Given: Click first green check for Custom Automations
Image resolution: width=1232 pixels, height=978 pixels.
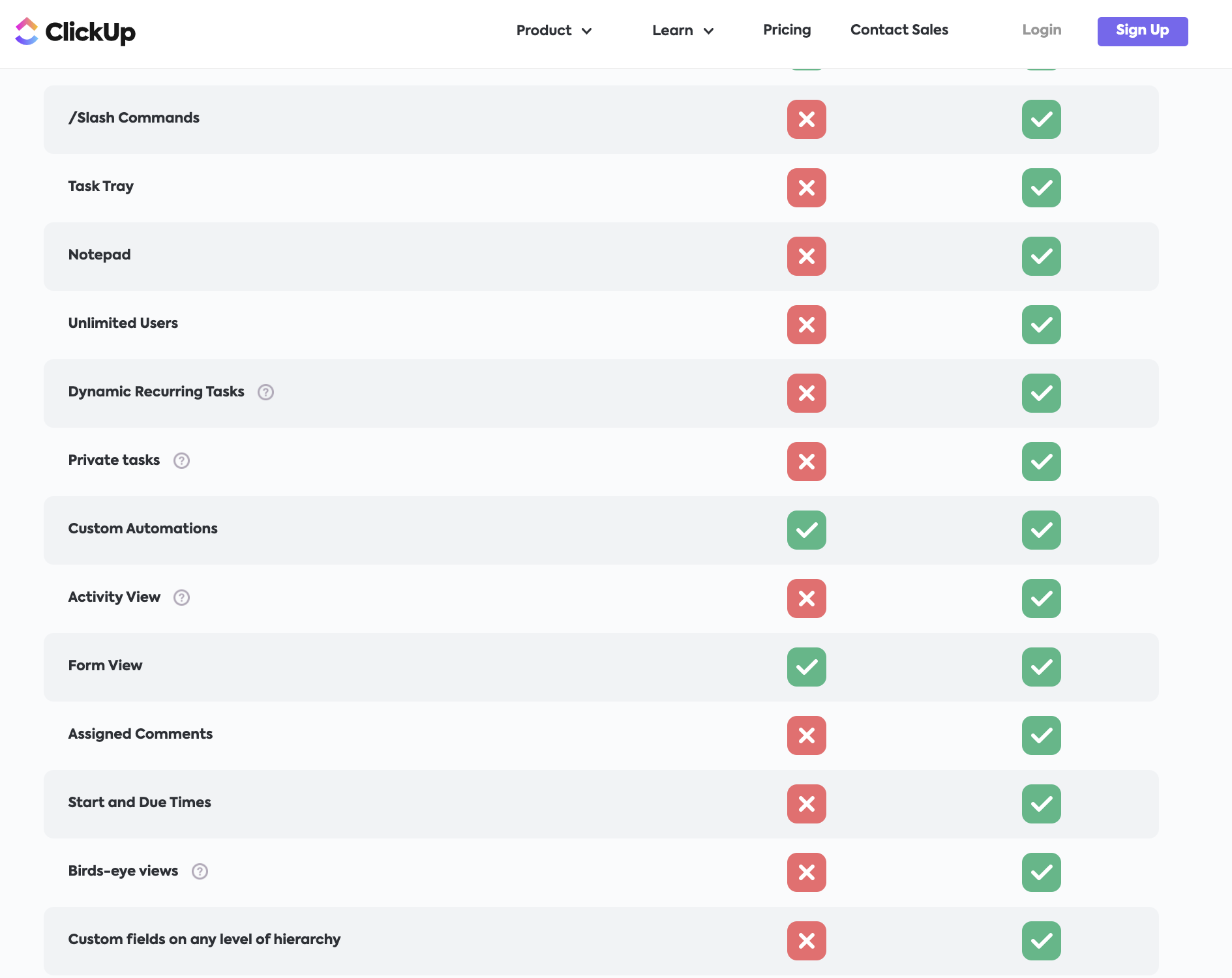Looking at the screenshot, I should (x=806, y=530).
